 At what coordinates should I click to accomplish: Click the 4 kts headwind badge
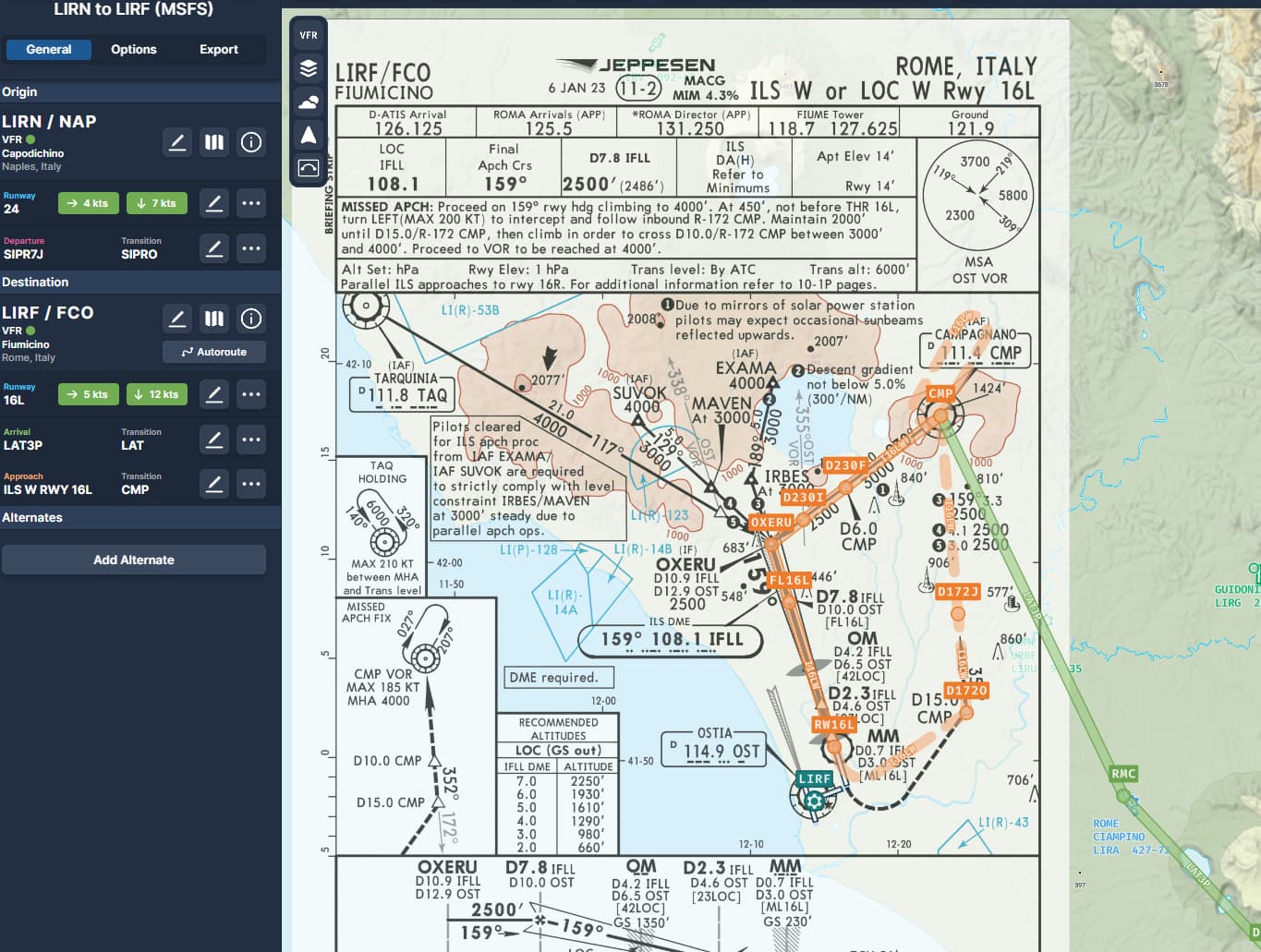(89, 203)
